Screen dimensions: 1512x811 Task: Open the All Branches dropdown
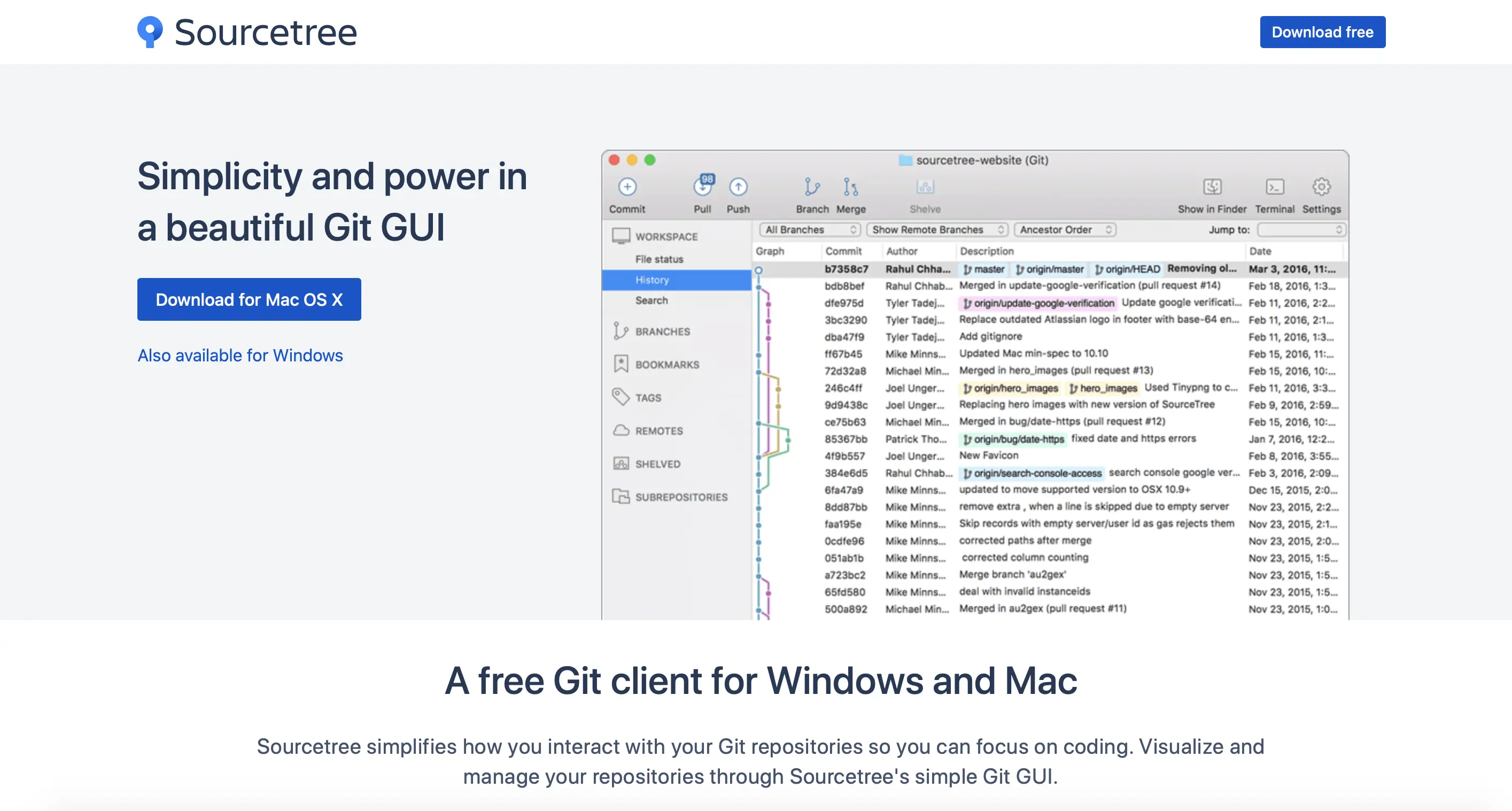(810, 230)
